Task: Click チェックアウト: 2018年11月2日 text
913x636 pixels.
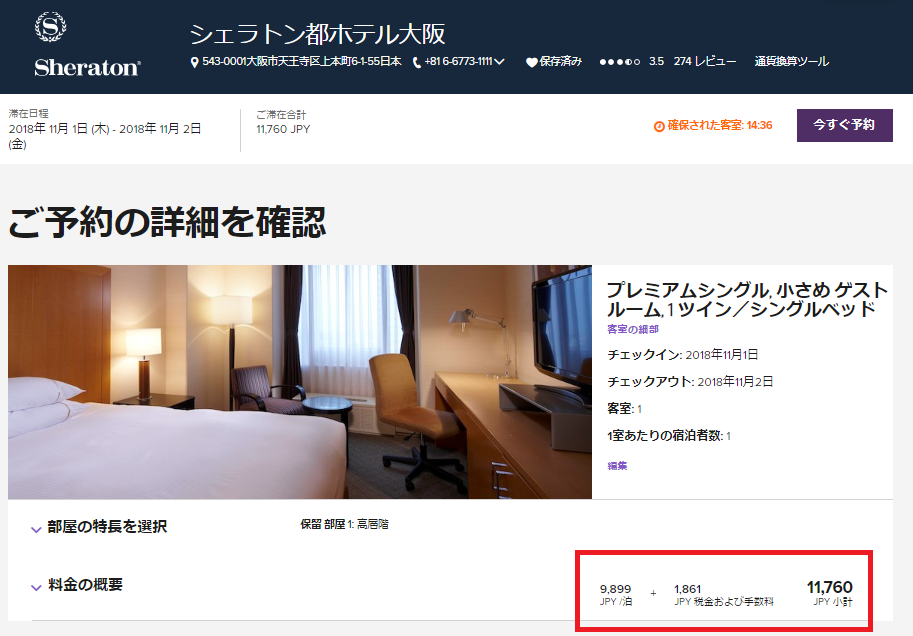Action: click(x=690, y=381)
